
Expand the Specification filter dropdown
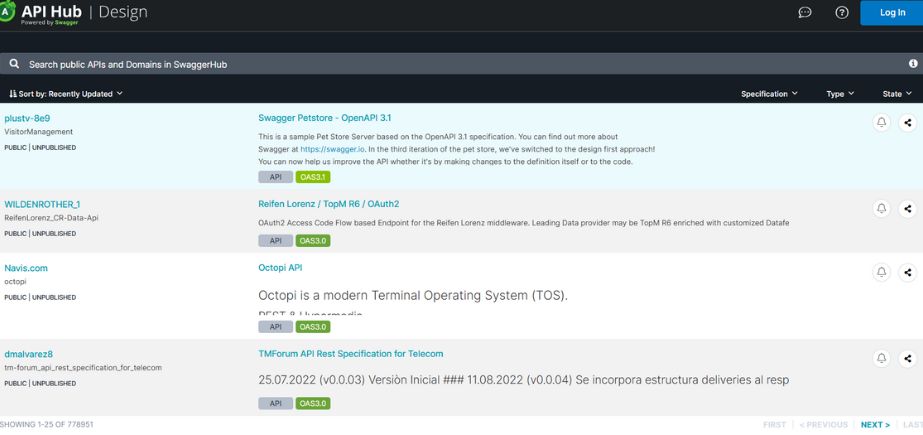(769, 94)
